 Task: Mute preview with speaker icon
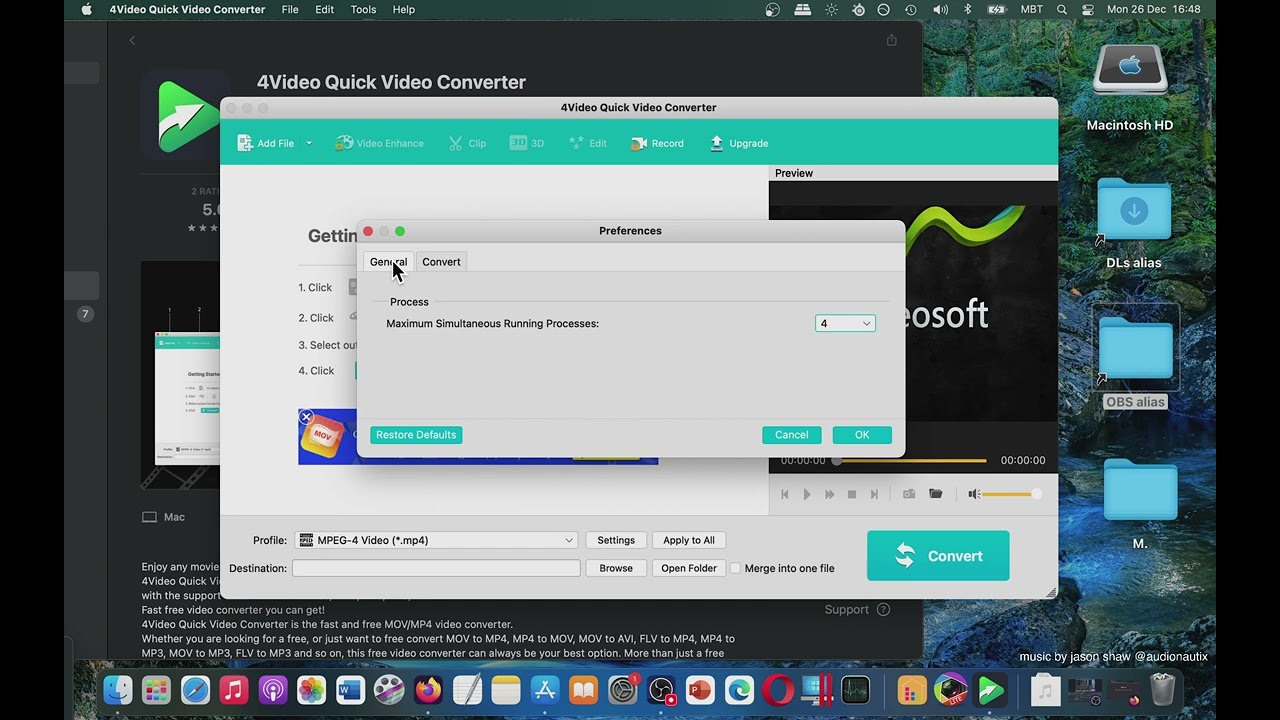point(974,494)
